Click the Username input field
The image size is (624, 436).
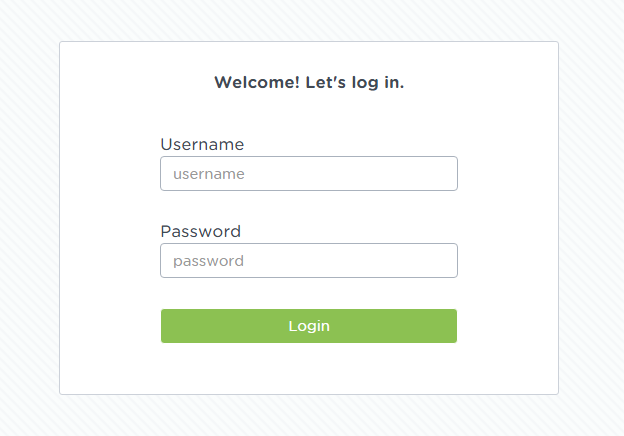point(309,173)
